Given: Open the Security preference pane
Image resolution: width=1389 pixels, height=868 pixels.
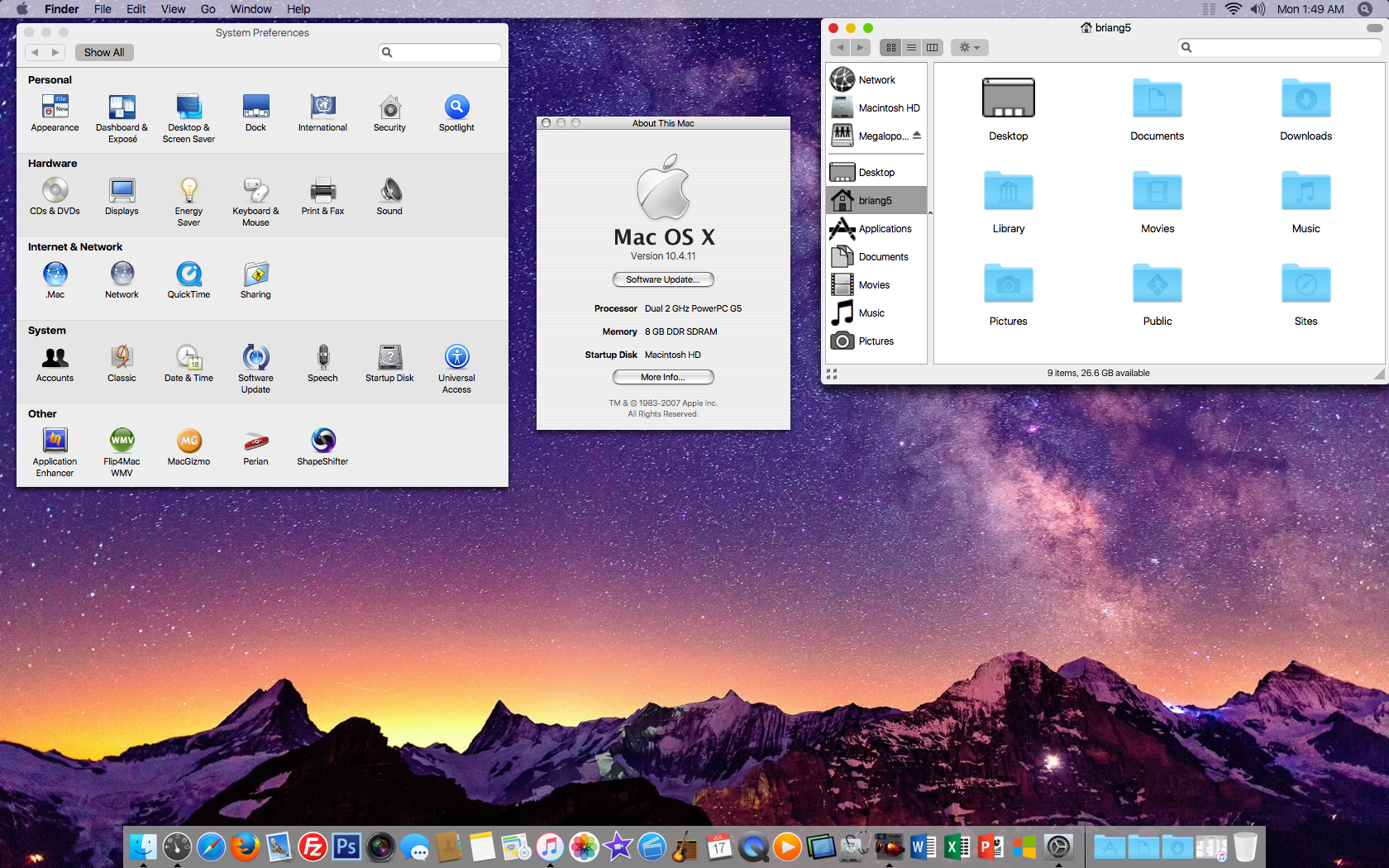Looking at the screenshot, I should coord(389,113).
